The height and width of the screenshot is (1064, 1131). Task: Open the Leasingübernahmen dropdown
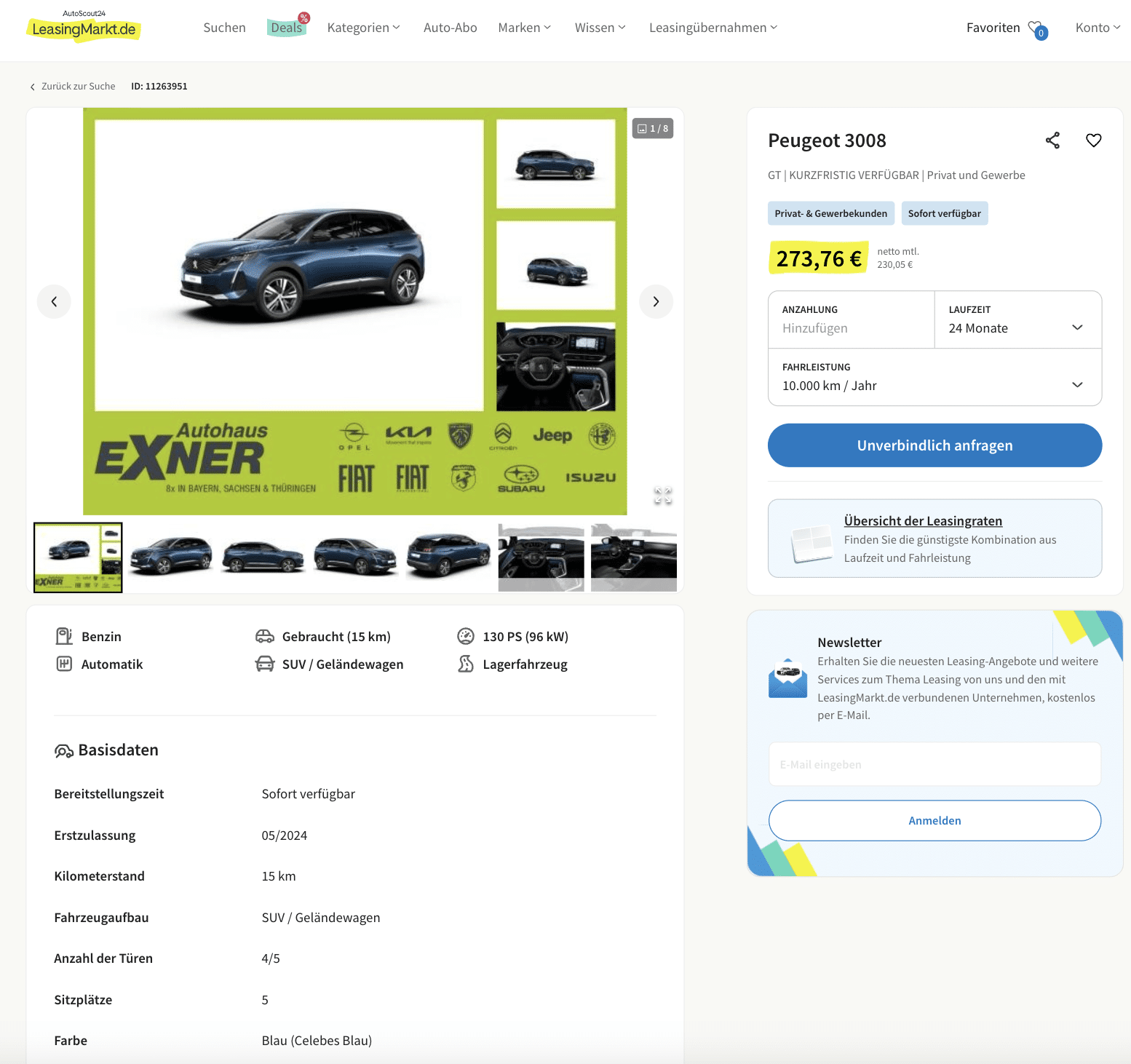click(713, 28)
